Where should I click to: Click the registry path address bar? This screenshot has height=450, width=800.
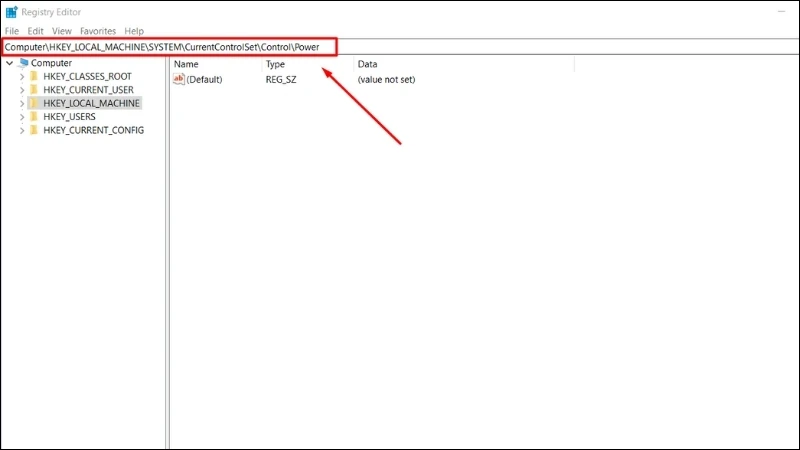(x=401, y=47)
